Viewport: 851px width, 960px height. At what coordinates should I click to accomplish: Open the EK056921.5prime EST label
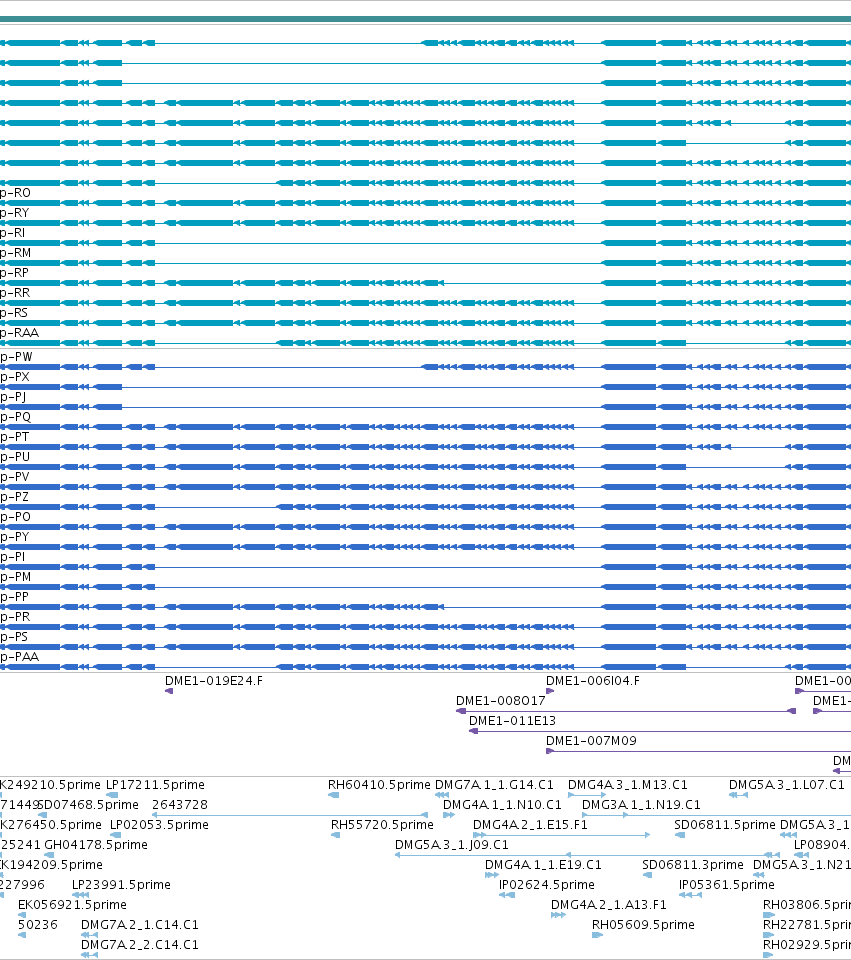coord(72,905)
